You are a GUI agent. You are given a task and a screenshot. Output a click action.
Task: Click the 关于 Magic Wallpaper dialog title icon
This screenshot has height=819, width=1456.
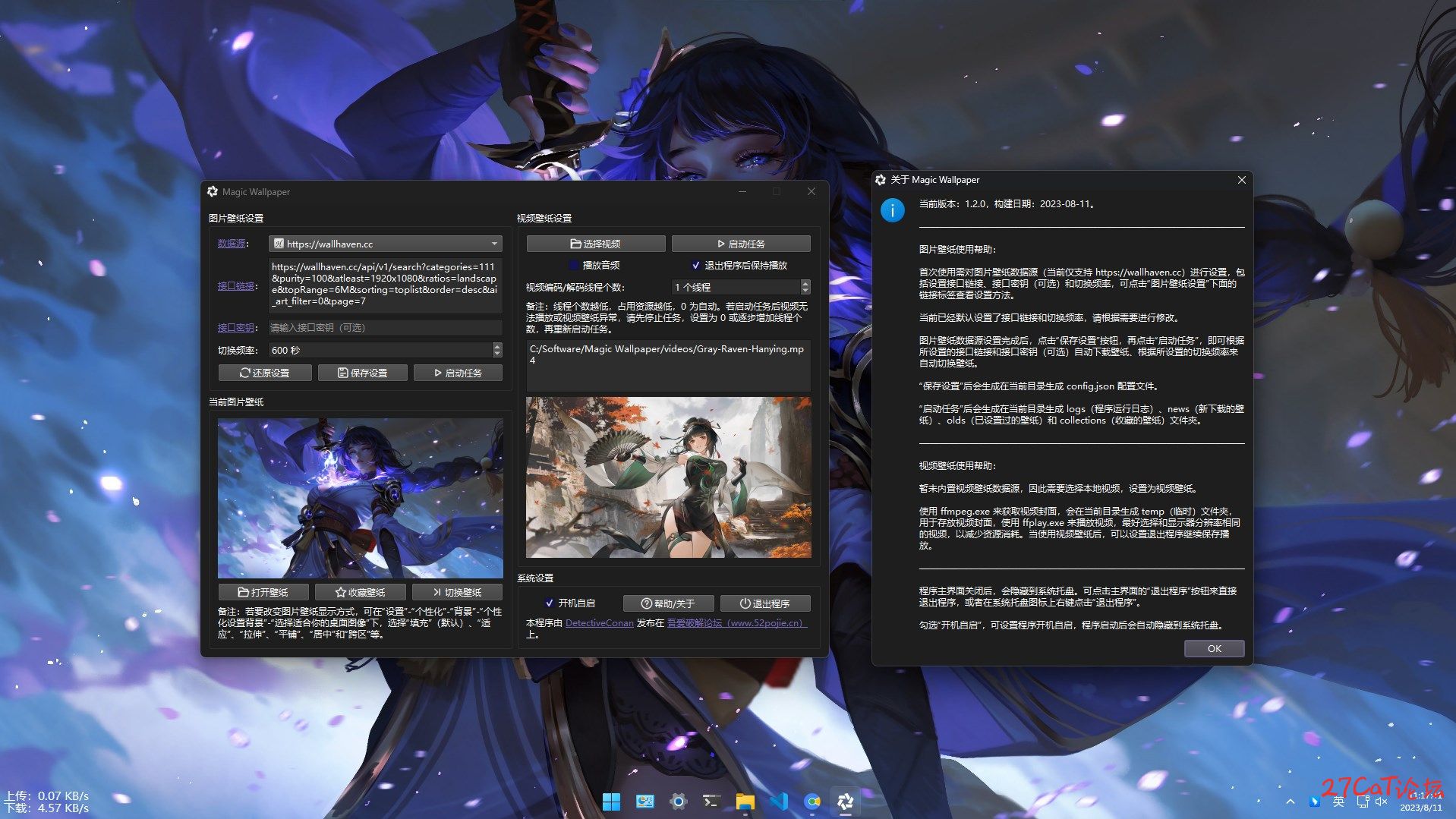pos(881,180)
